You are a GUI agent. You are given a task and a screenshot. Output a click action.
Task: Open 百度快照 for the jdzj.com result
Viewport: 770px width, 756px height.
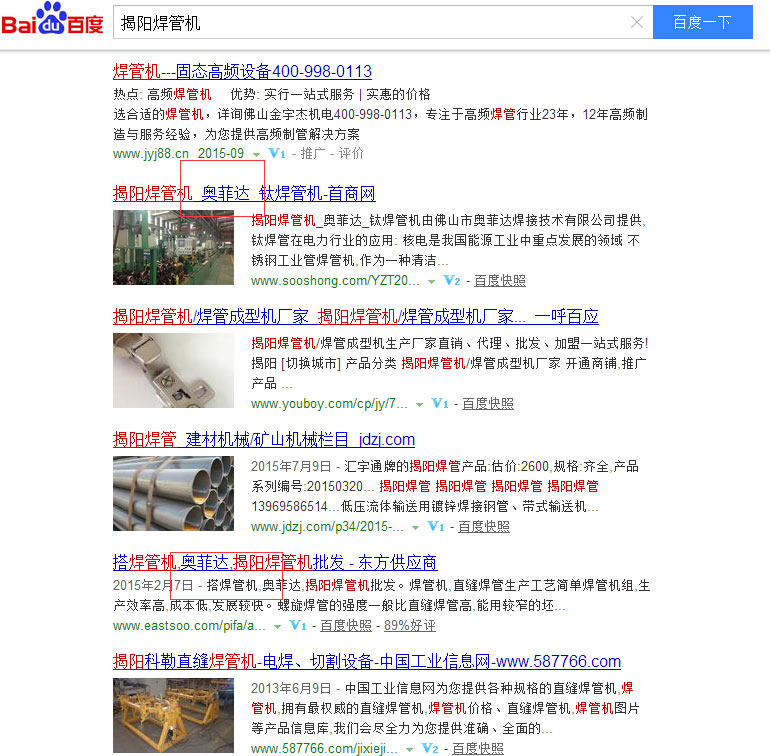pyautogui.click(x=484, y=527)
